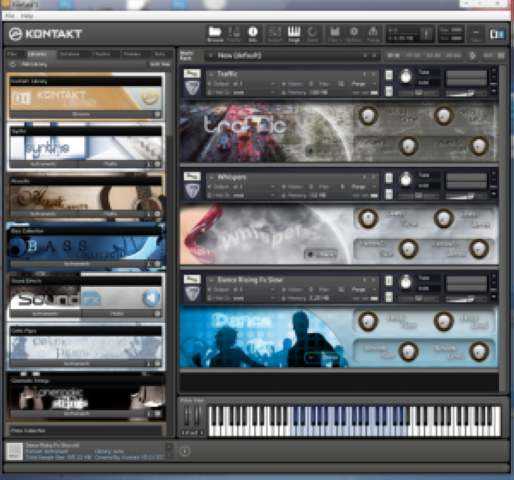Open Instruments of Bass Collection library
Screen dimensions: 514x480
coord(77,264)
